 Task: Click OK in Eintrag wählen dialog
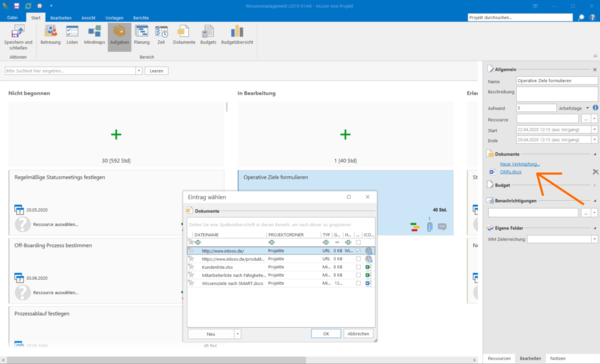click(x=326, y=334)
